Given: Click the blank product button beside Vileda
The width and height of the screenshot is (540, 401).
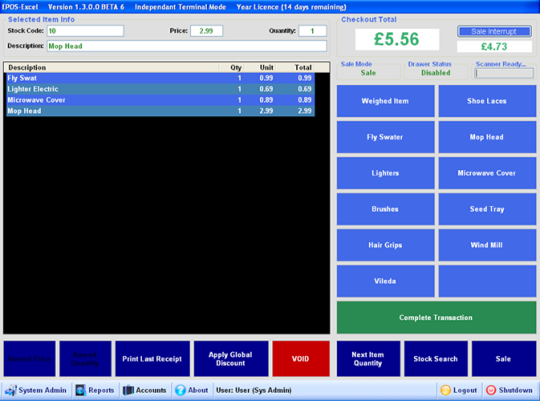Looking at the screenshot, I should (x=487, y=281).
